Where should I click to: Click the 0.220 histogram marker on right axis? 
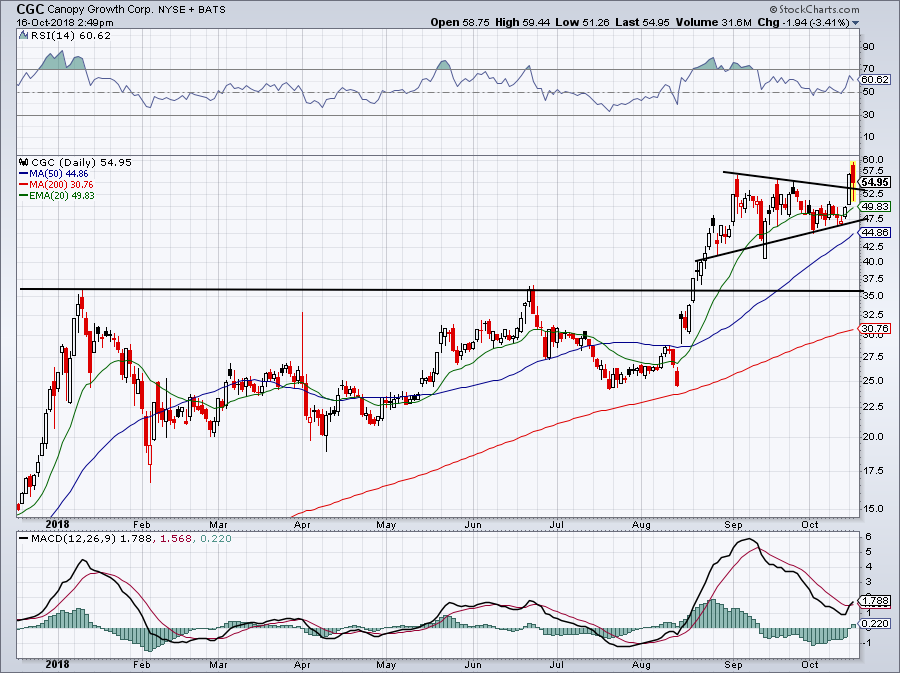tap(875, 624)
